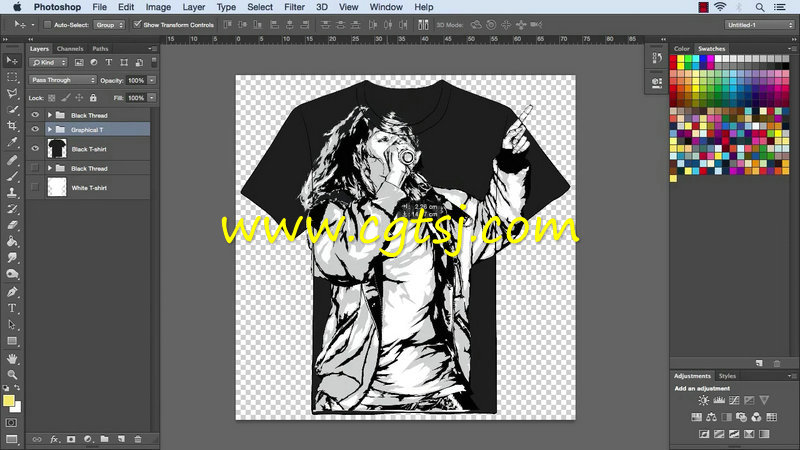The width and height of the screenshot is (800, 450).
Task: Open the layer Kind filter dropdown
Action: coord(48,63)
